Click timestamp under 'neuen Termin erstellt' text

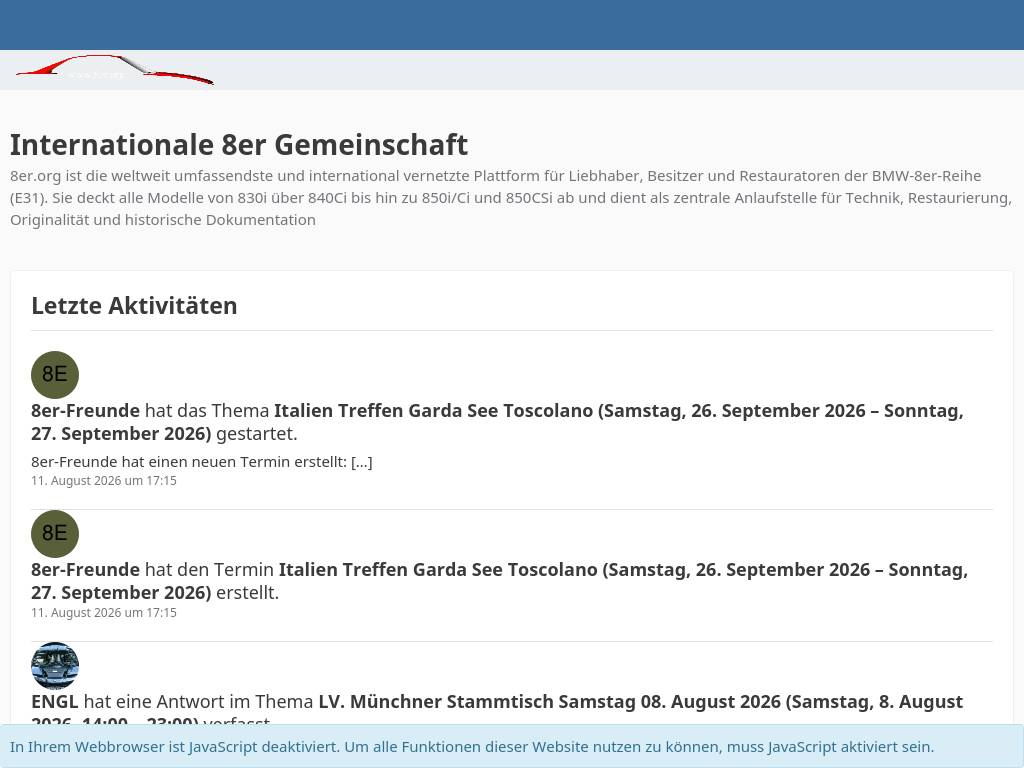click(104, 481)
